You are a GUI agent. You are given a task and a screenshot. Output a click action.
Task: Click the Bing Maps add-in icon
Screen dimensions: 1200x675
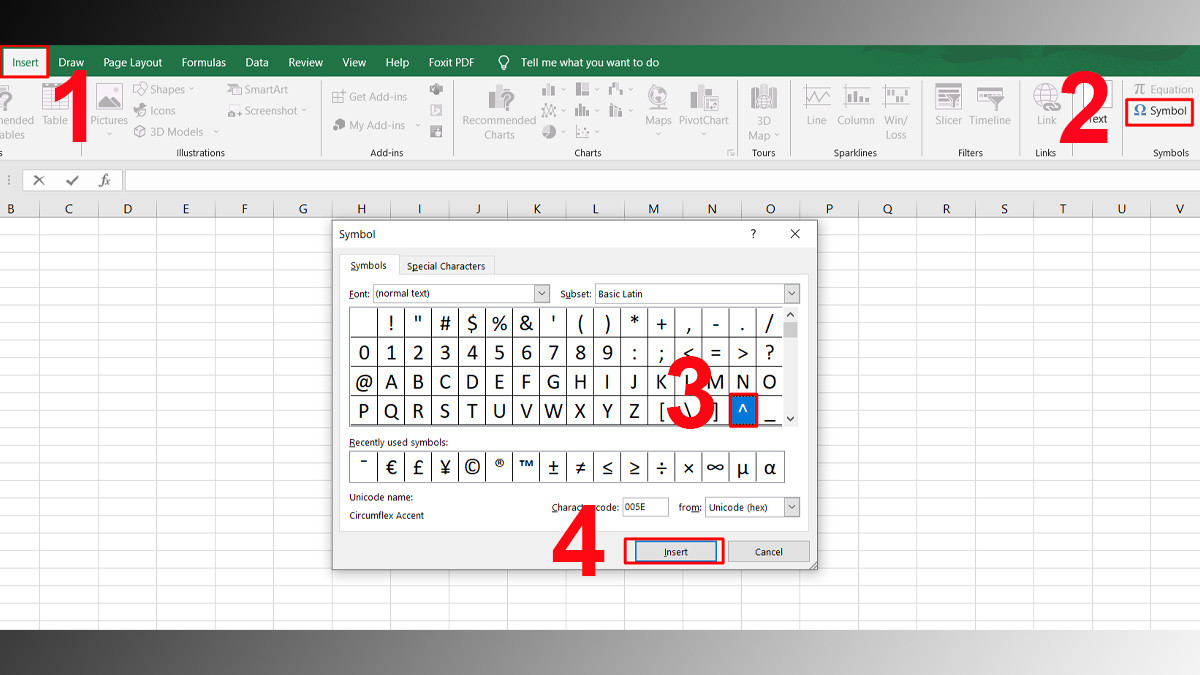[x=436, y=111]
